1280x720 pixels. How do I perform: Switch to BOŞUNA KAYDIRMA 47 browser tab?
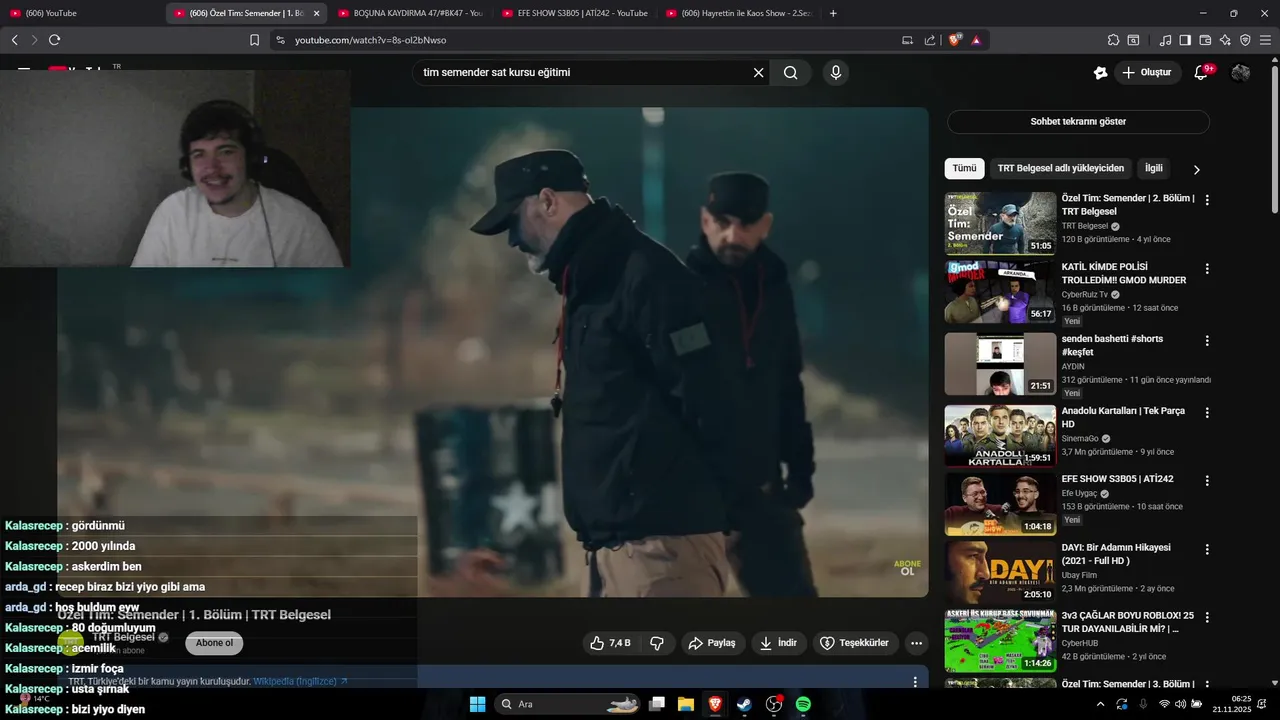410,13
